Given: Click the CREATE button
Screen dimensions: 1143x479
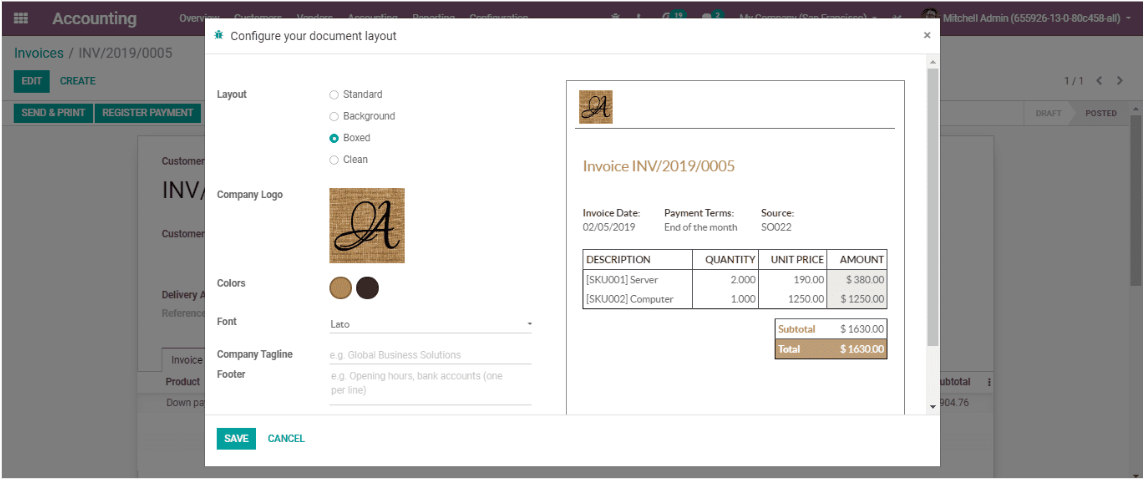Looking at the screenshot, I should [x=77, y=81].
